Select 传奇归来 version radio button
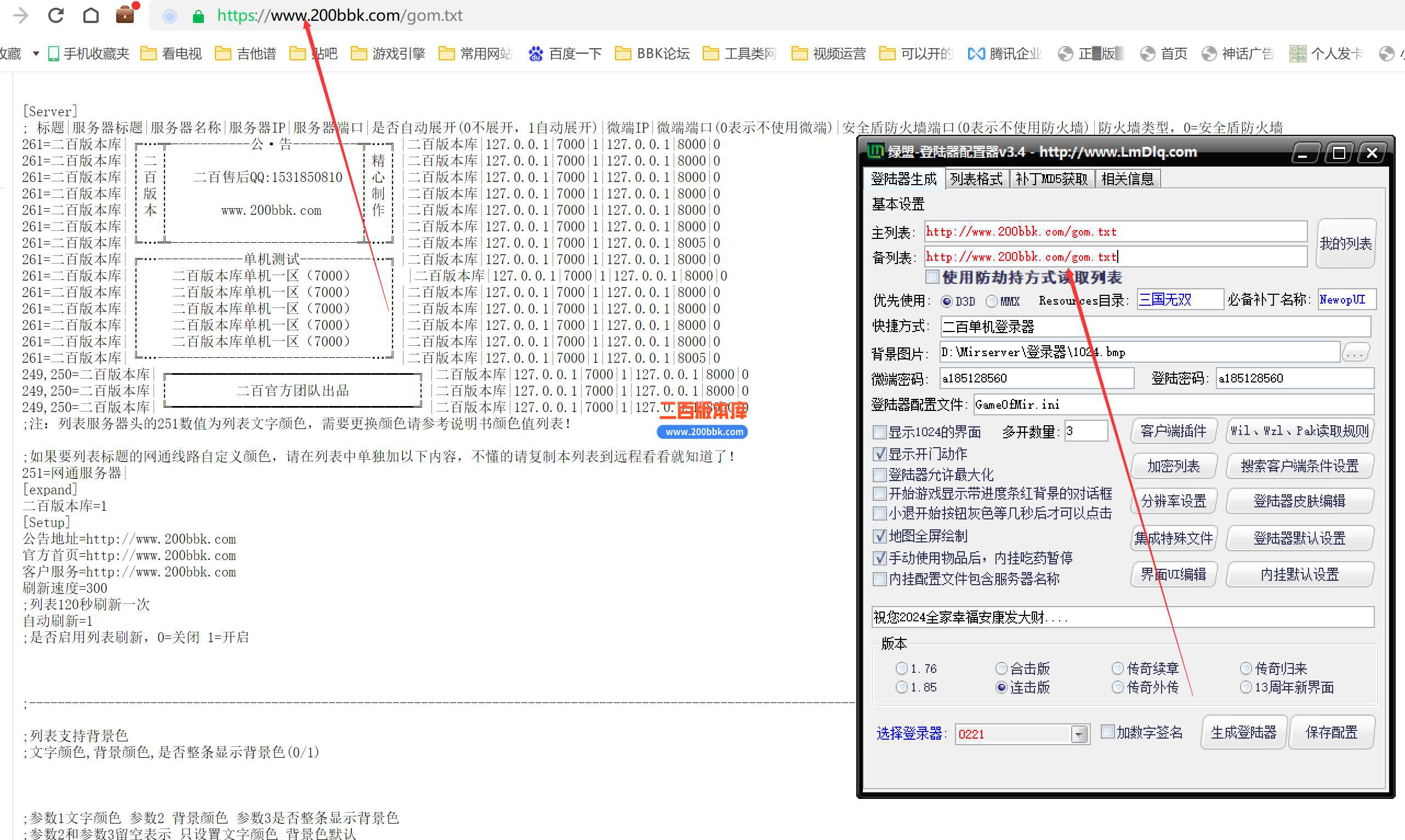Screen dimensions: 1405x840 [1245, 668]
